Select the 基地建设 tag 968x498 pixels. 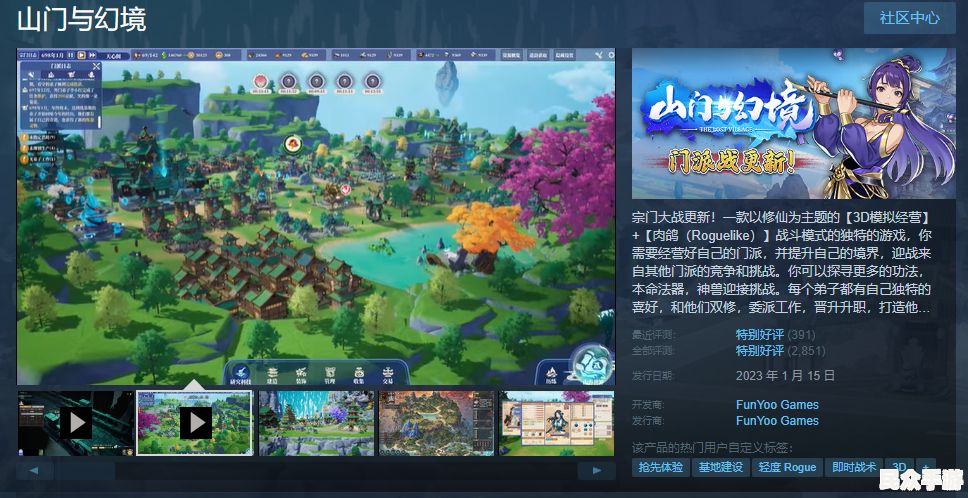720,467
